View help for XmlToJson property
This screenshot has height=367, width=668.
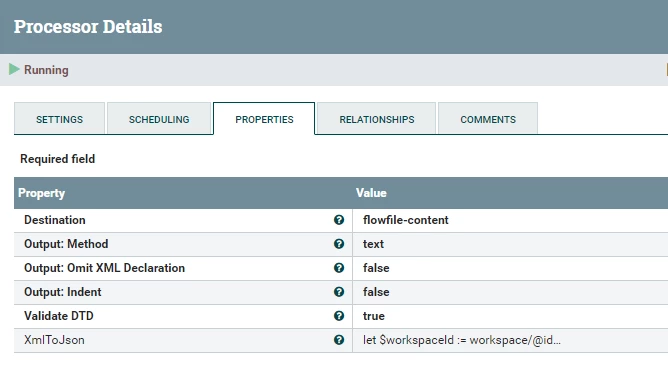[x=339, y=340]
